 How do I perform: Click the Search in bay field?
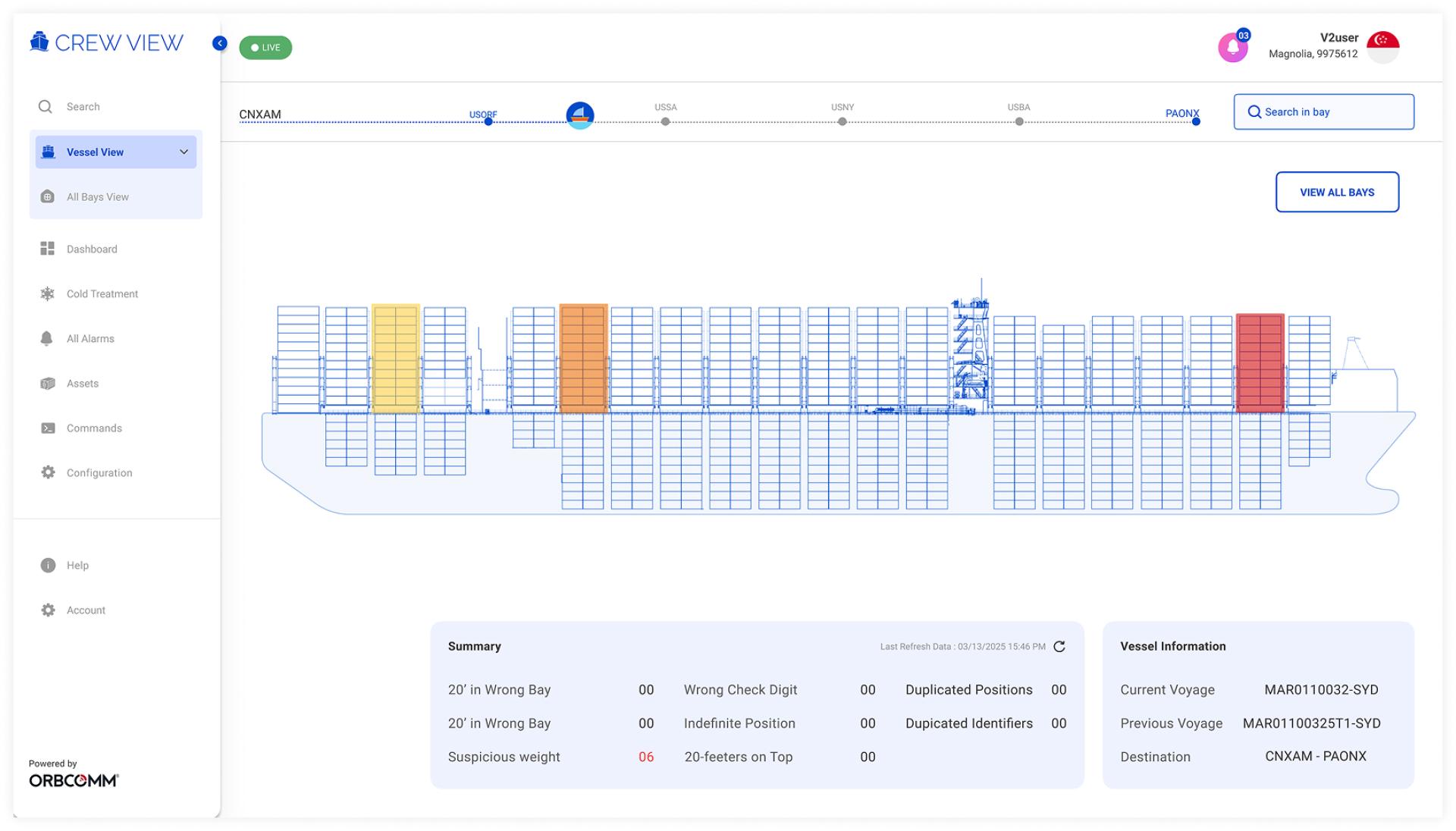click(1323, 112)
